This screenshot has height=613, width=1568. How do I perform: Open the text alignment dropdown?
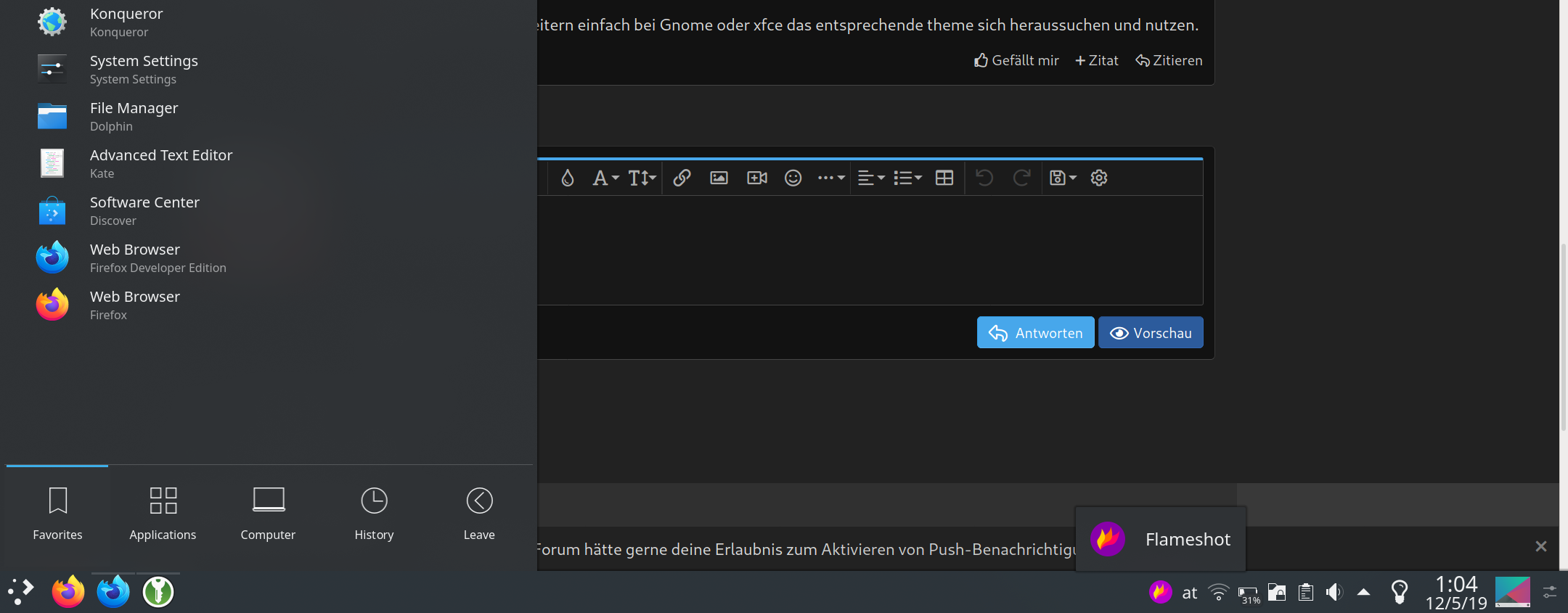871,178
